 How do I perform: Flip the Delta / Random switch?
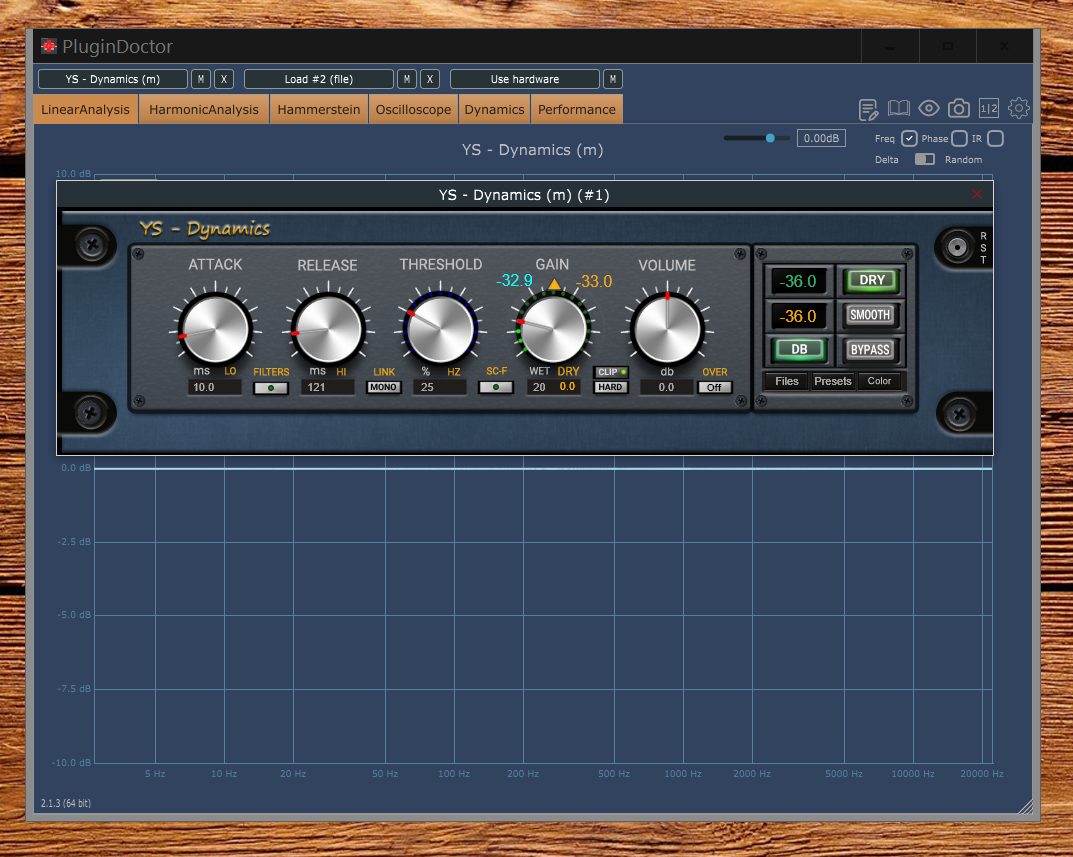point(925,159)
